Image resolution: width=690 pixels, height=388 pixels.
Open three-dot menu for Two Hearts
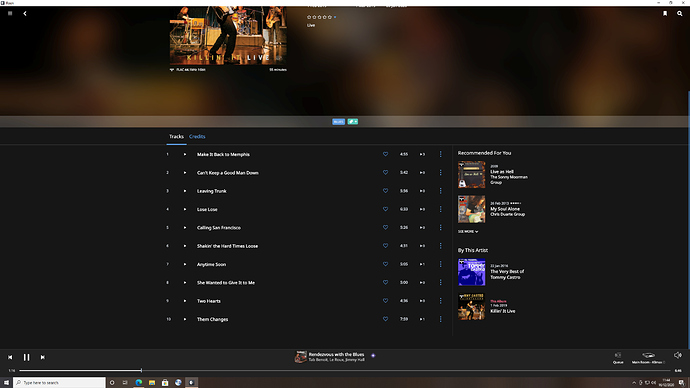pos(440,301)
